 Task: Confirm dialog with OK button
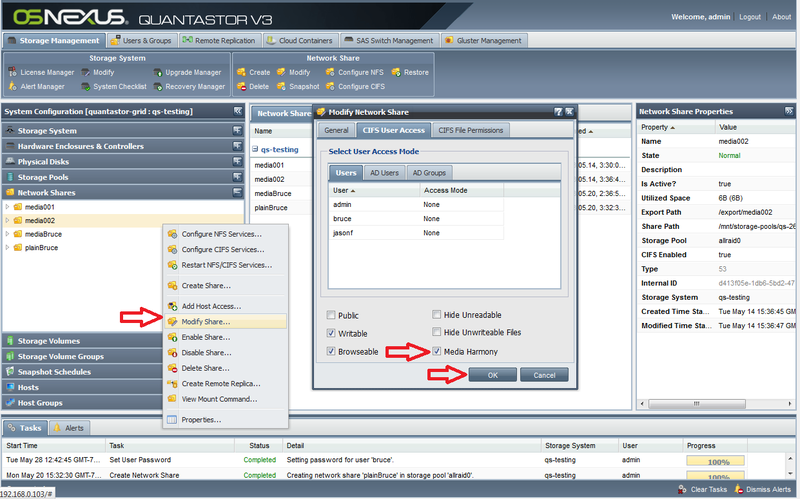492,376
